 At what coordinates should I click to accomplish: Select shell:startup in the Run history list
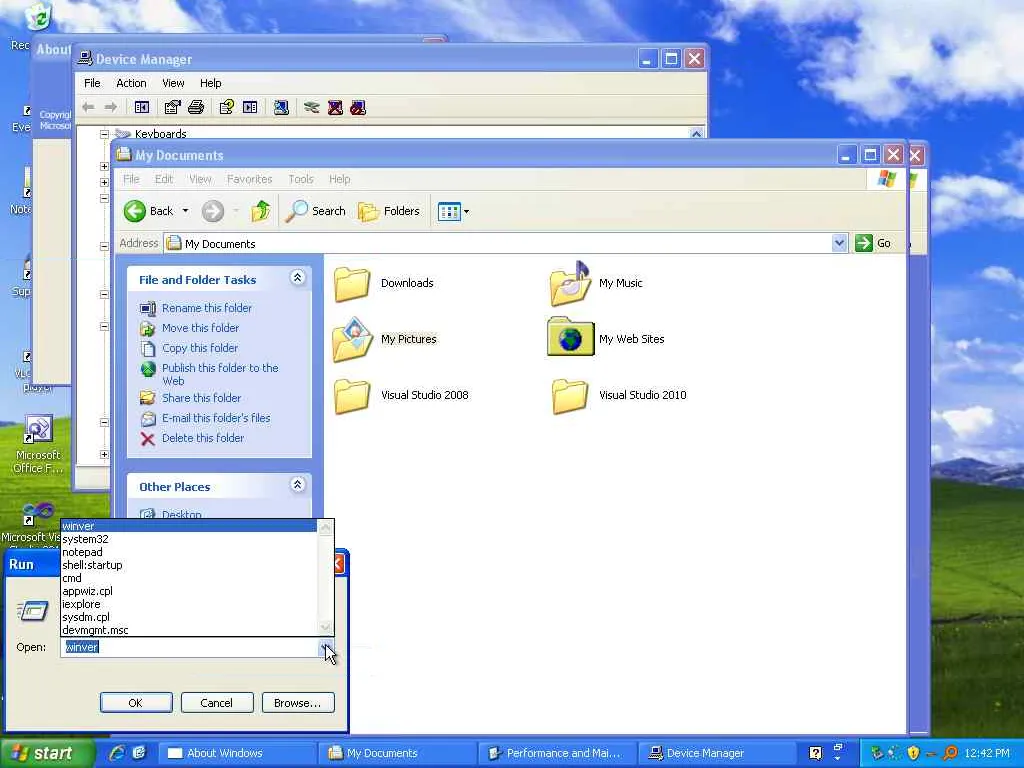[189, 566]
